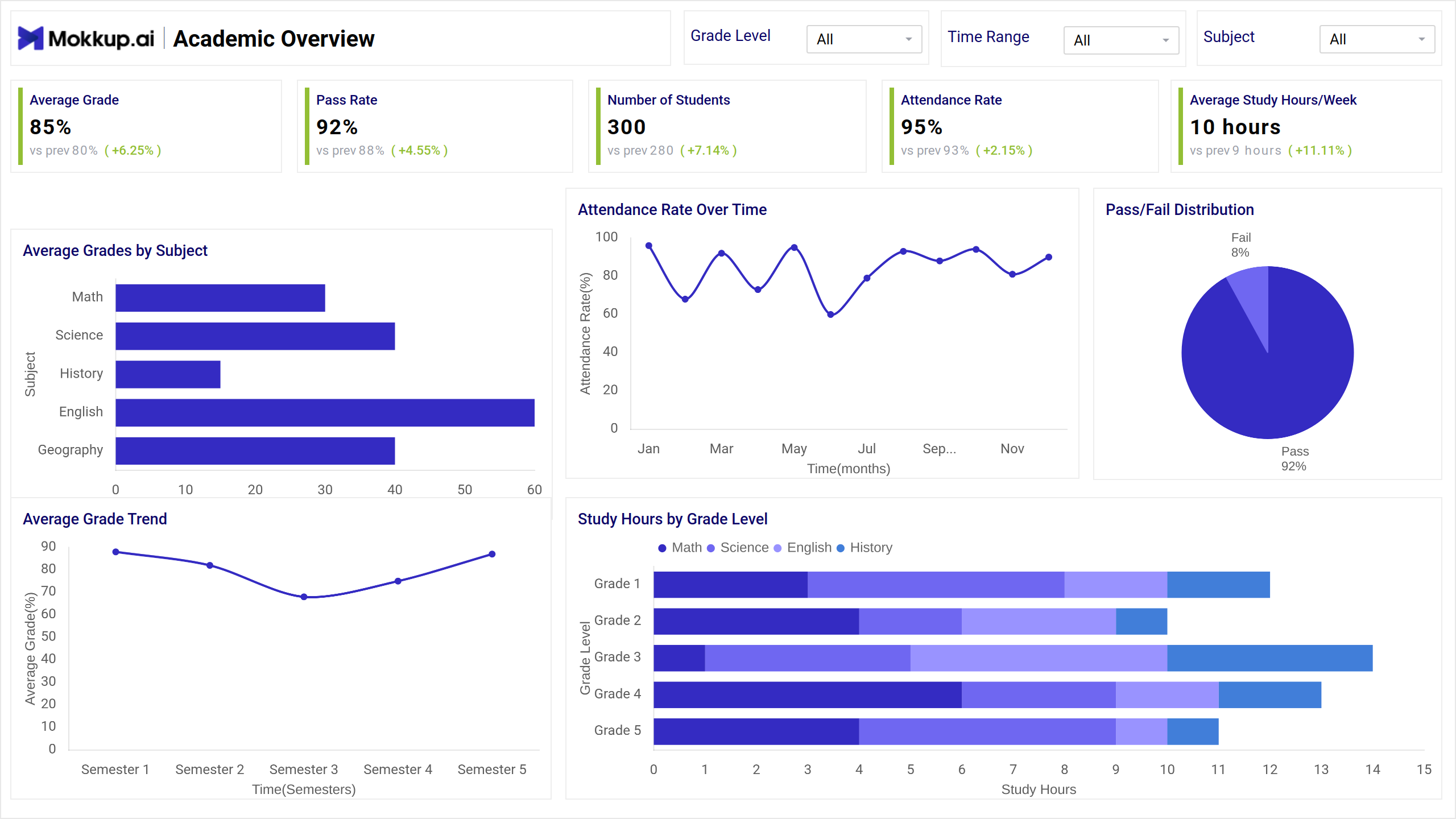The height and width of the screenshot is (819, 1456).
Task: Click the May attendance data point
Action: coord(794,247)
